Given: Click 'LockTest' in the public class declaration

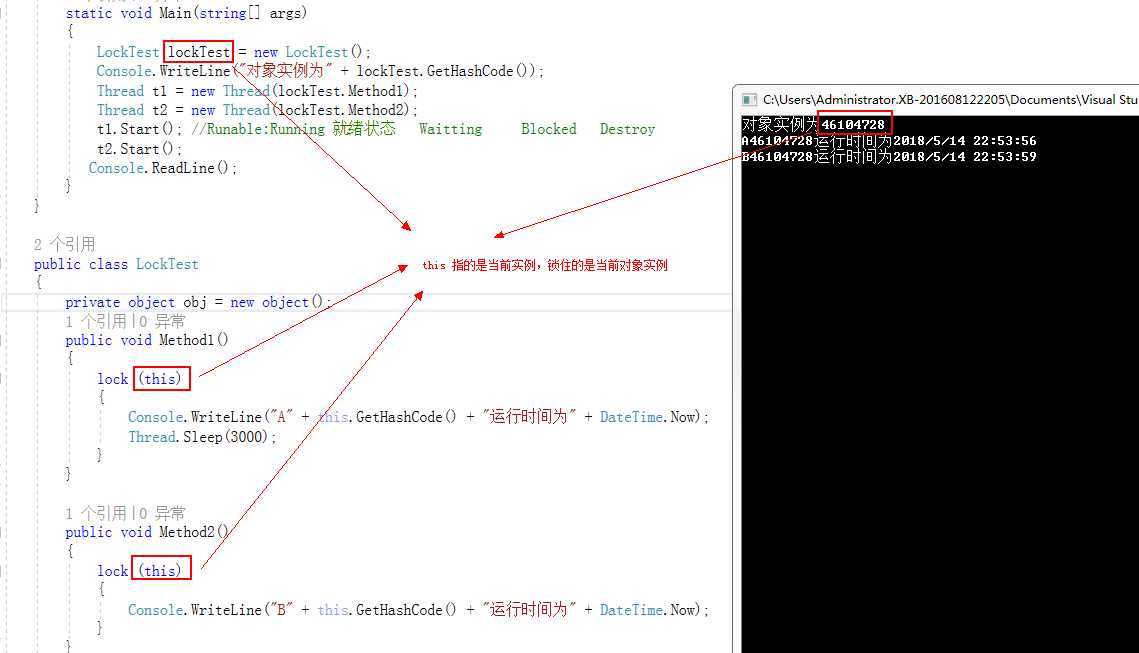Looking at the screenshot, I should tap(167, 264).
